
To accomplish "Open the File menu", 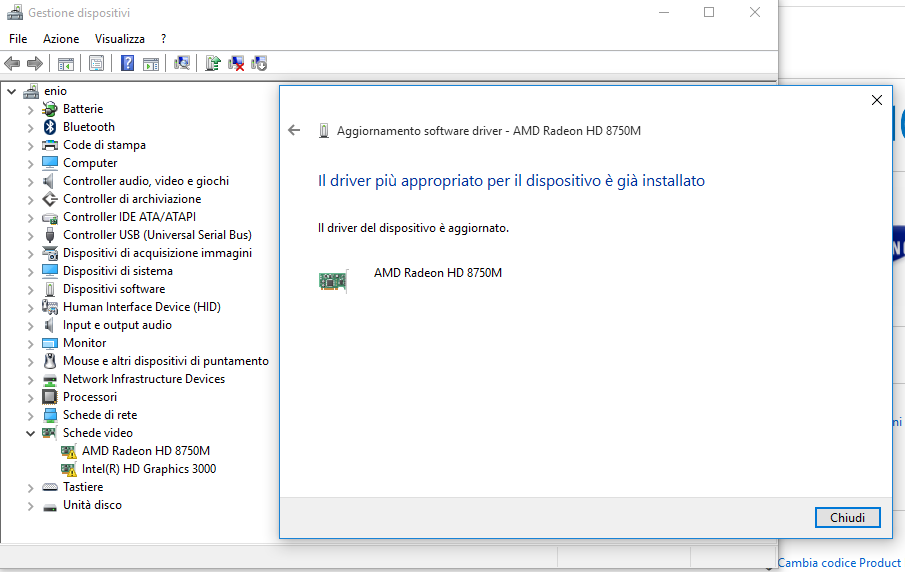I will [x=18, y=39].
